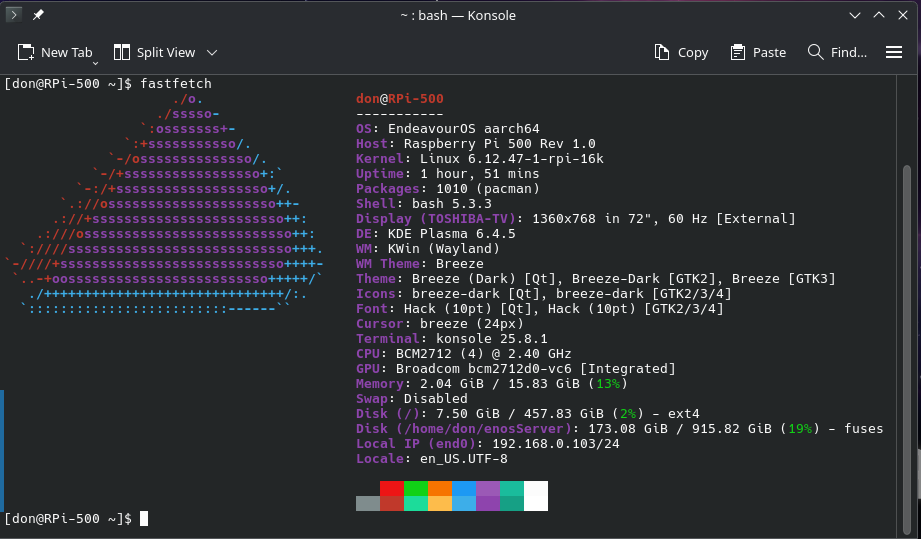The width and height of the screenshot is (921, 539).
Task: Open the Split View chevron menu
Action: [212, 52]
